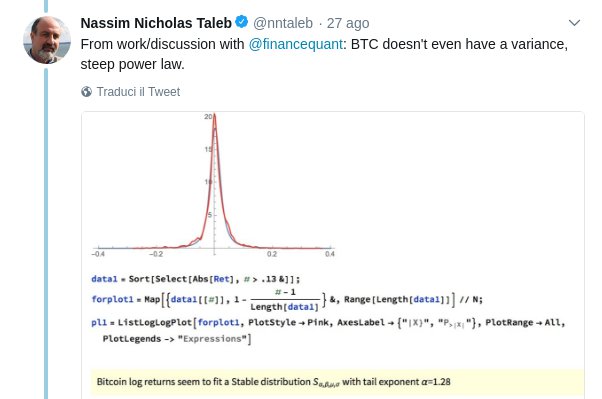The width and height of the screenshot is (602, 399).
Task: Open the tweet options chevron menu
Action: (574, 23)
